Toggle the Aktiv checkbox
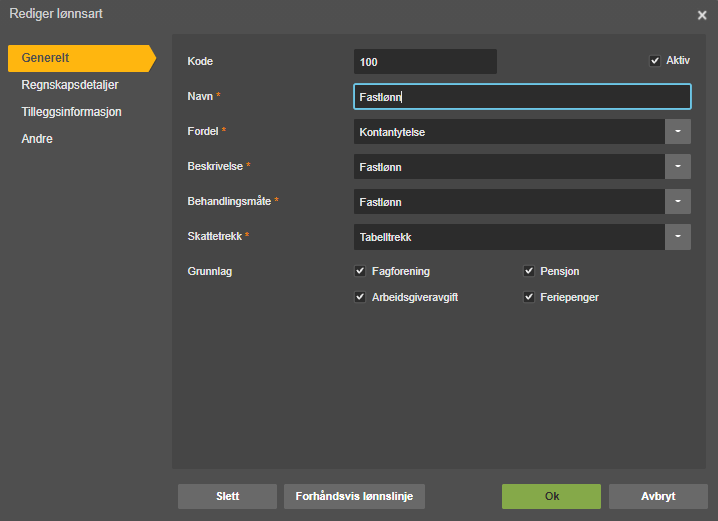The width and height of the screenshot is (718, 521). pyautogui.click(x=655, y=60)
